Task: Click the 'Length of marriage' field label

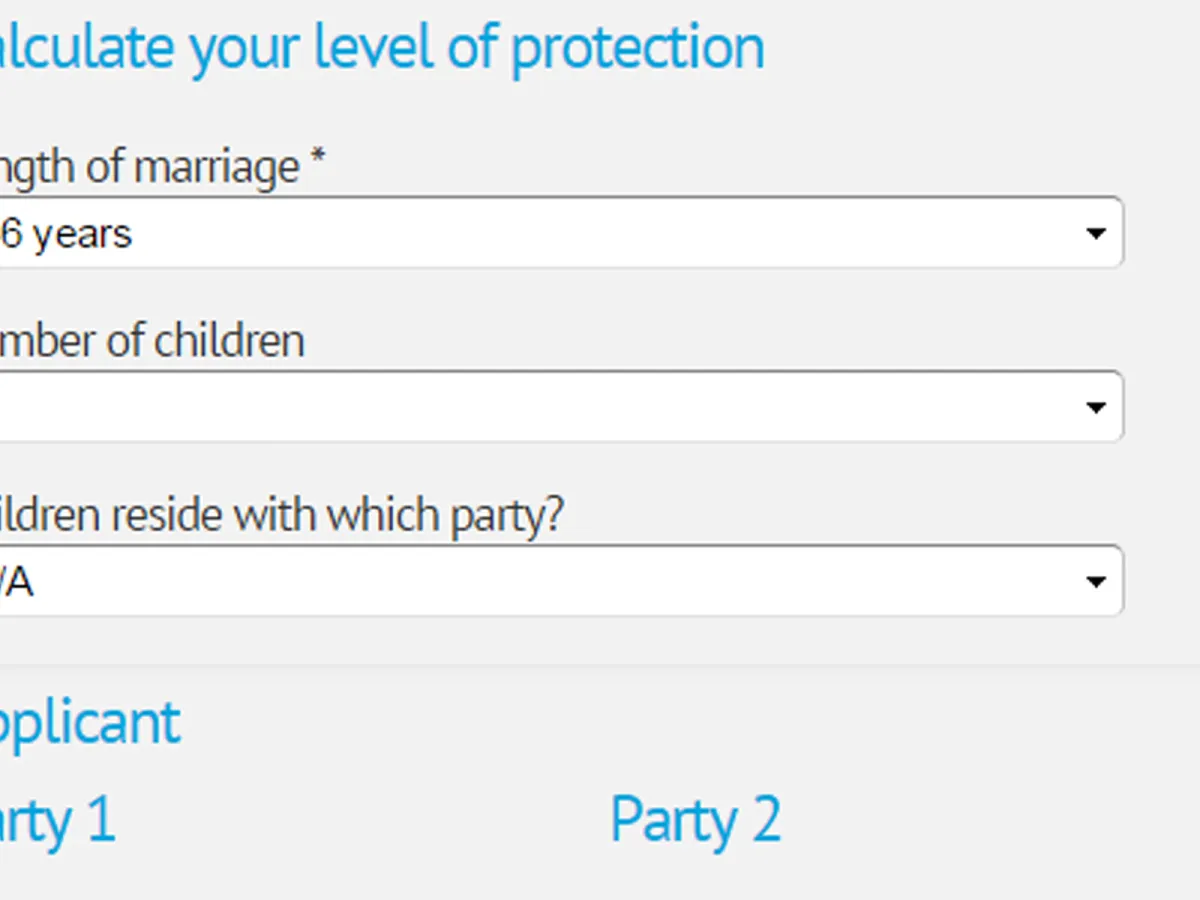Action: pyautogui.click(x=150, y=167)
